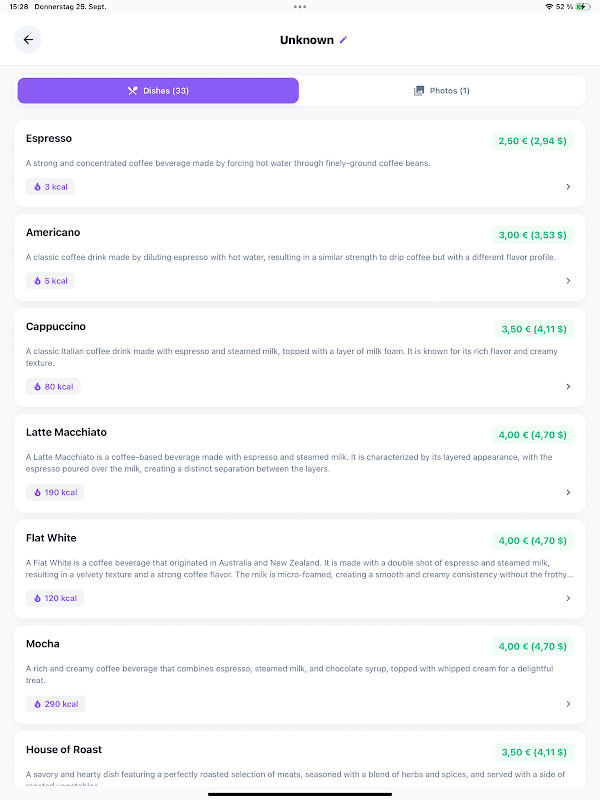Expand Latte Macchiato via right chevron

pos(568,492)
